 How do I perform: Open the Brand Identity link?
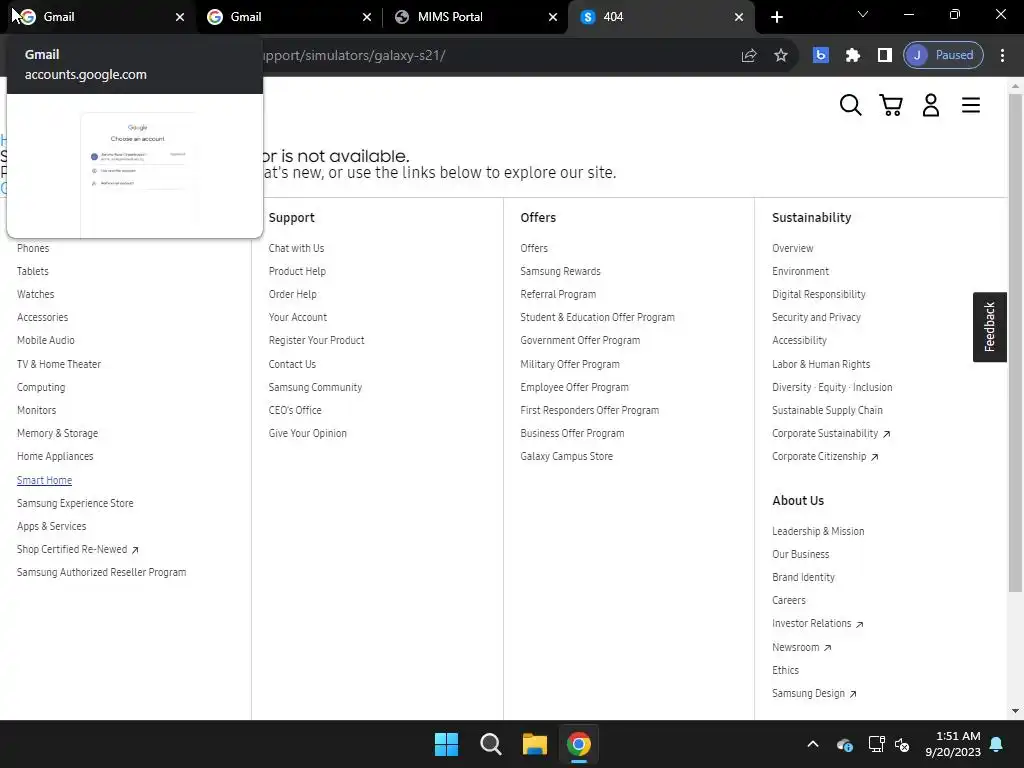point(803,577)
